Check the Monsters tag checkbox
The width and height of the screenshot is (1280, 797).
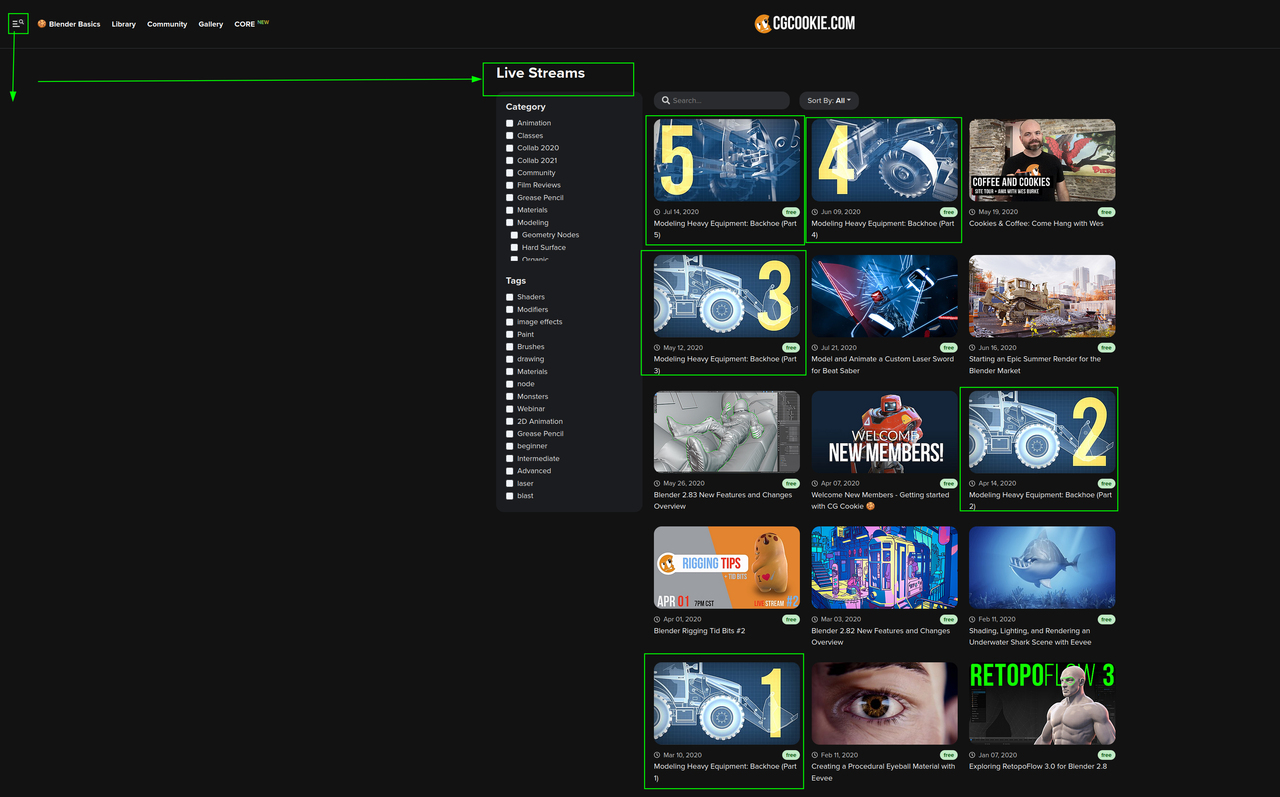pos(510,397)
